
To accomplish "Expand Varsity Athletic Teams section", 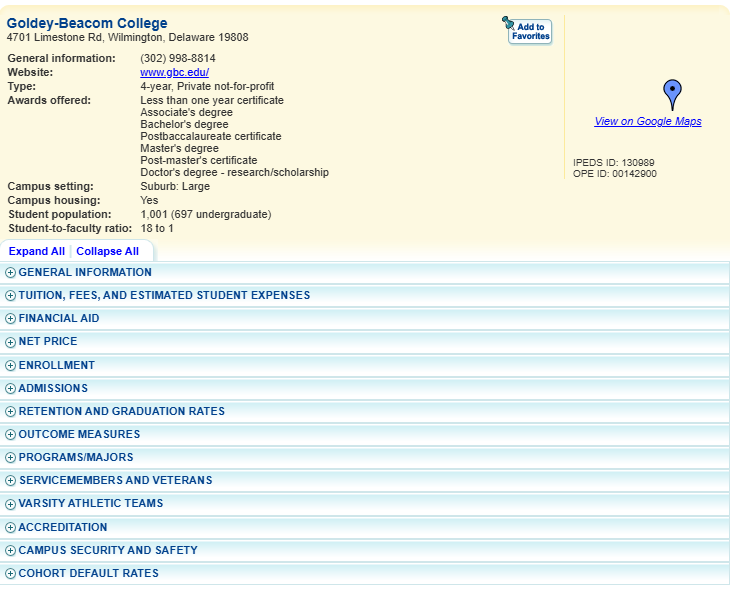I will (x=364, y=504).
